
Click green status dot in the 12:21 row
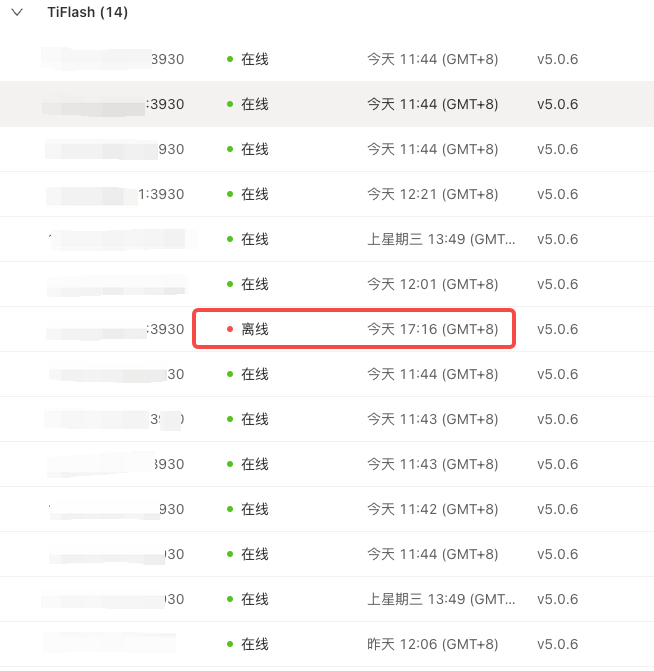230,194
